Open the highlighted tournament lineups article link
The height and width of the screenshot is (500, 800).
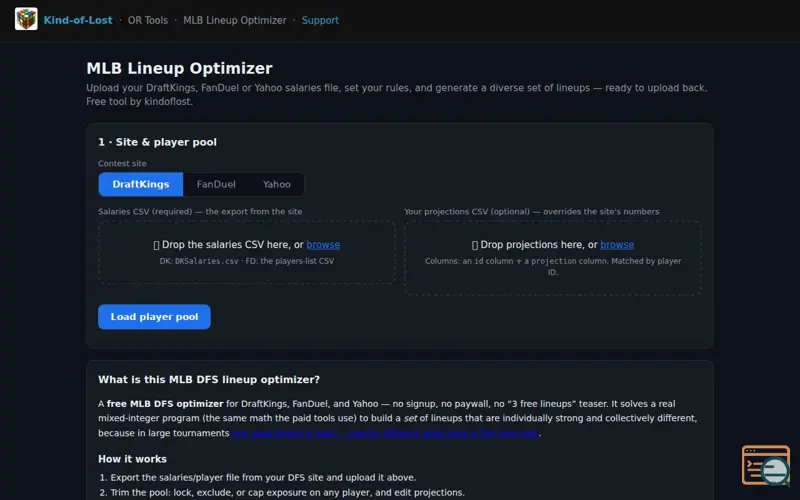click(x=385, y=433)
